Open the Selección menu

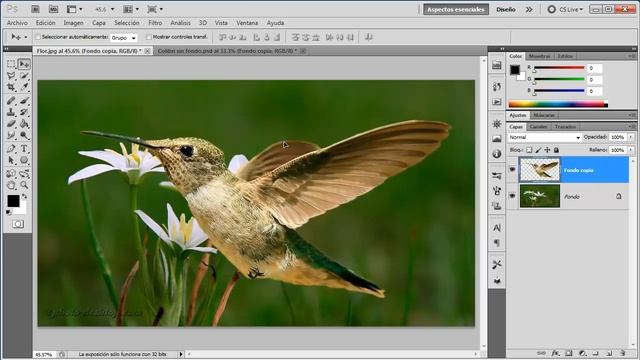(x=127, y=23)
